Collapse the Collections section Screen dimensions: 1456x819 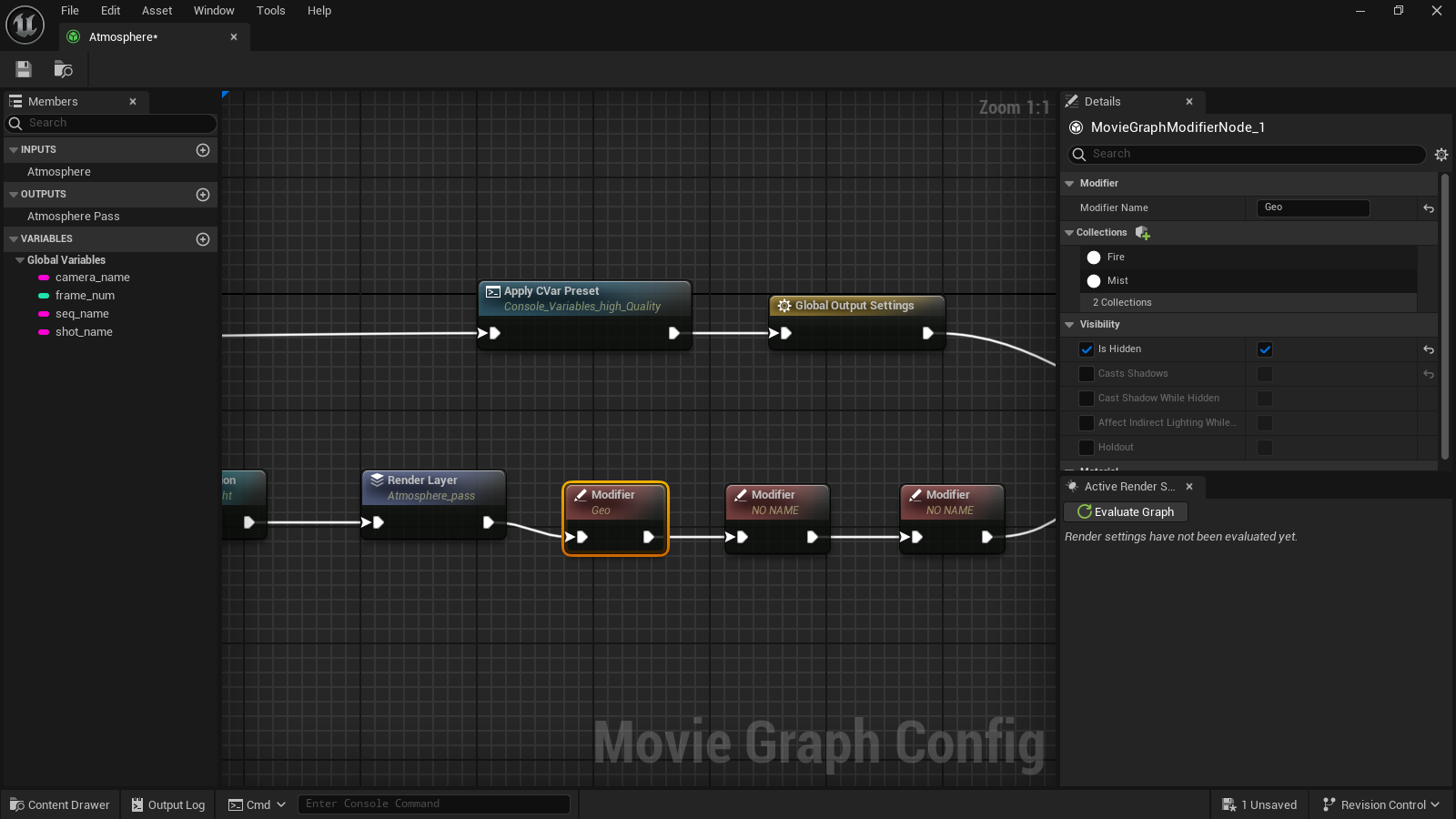pyautogui.click(x=1069, y=233)
